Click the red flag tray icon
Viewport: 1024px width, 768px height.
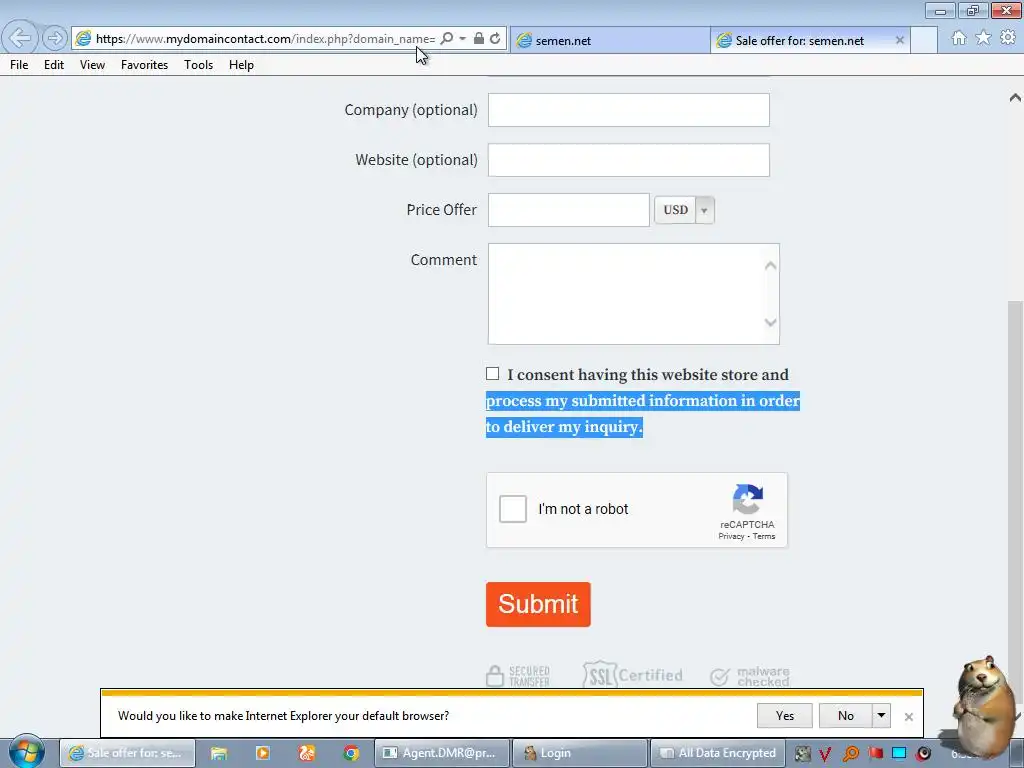[x=875, y=754]
